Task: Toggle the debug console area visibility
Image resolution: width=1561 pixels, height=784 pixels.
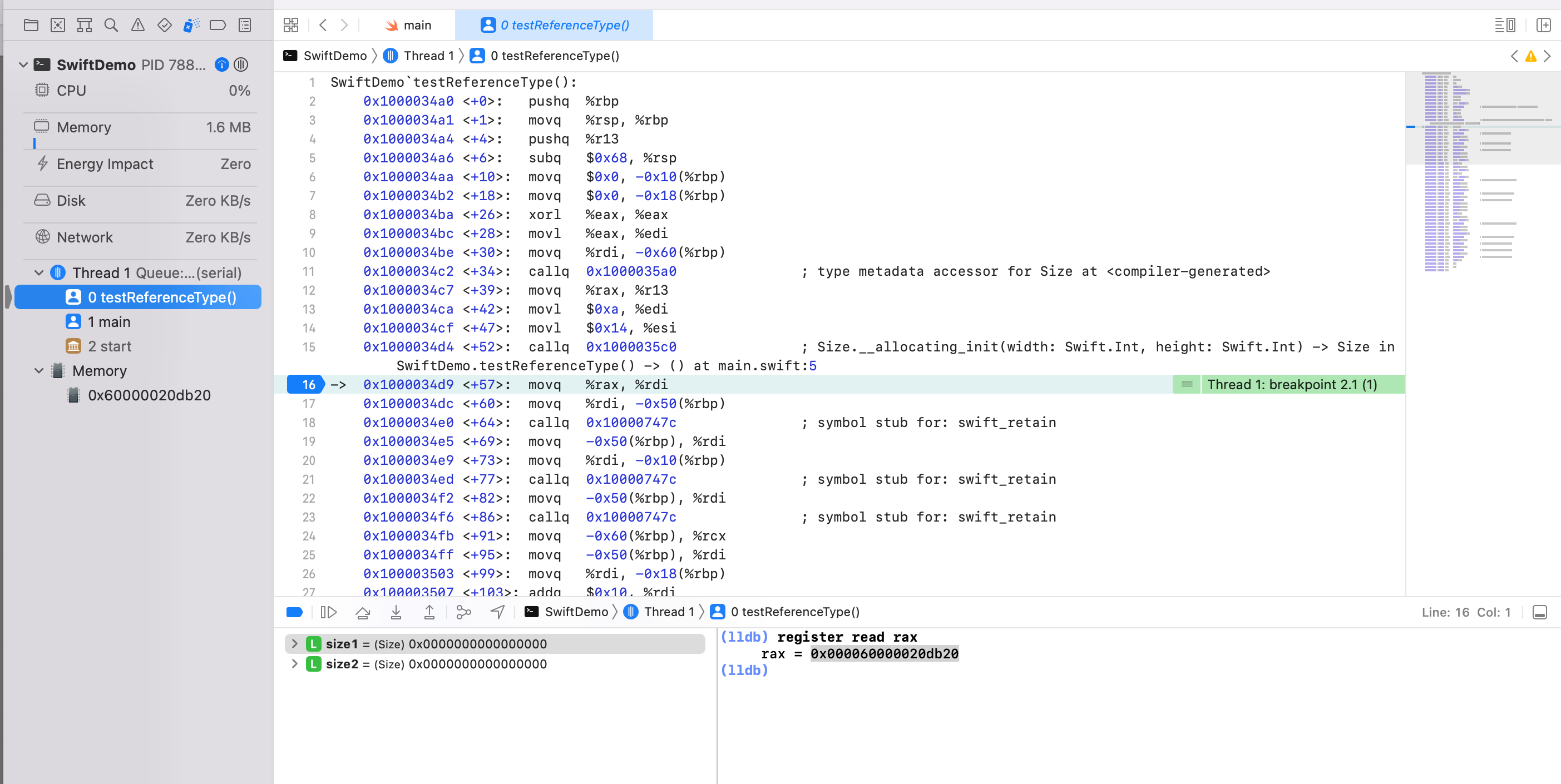Action: 1540,613
